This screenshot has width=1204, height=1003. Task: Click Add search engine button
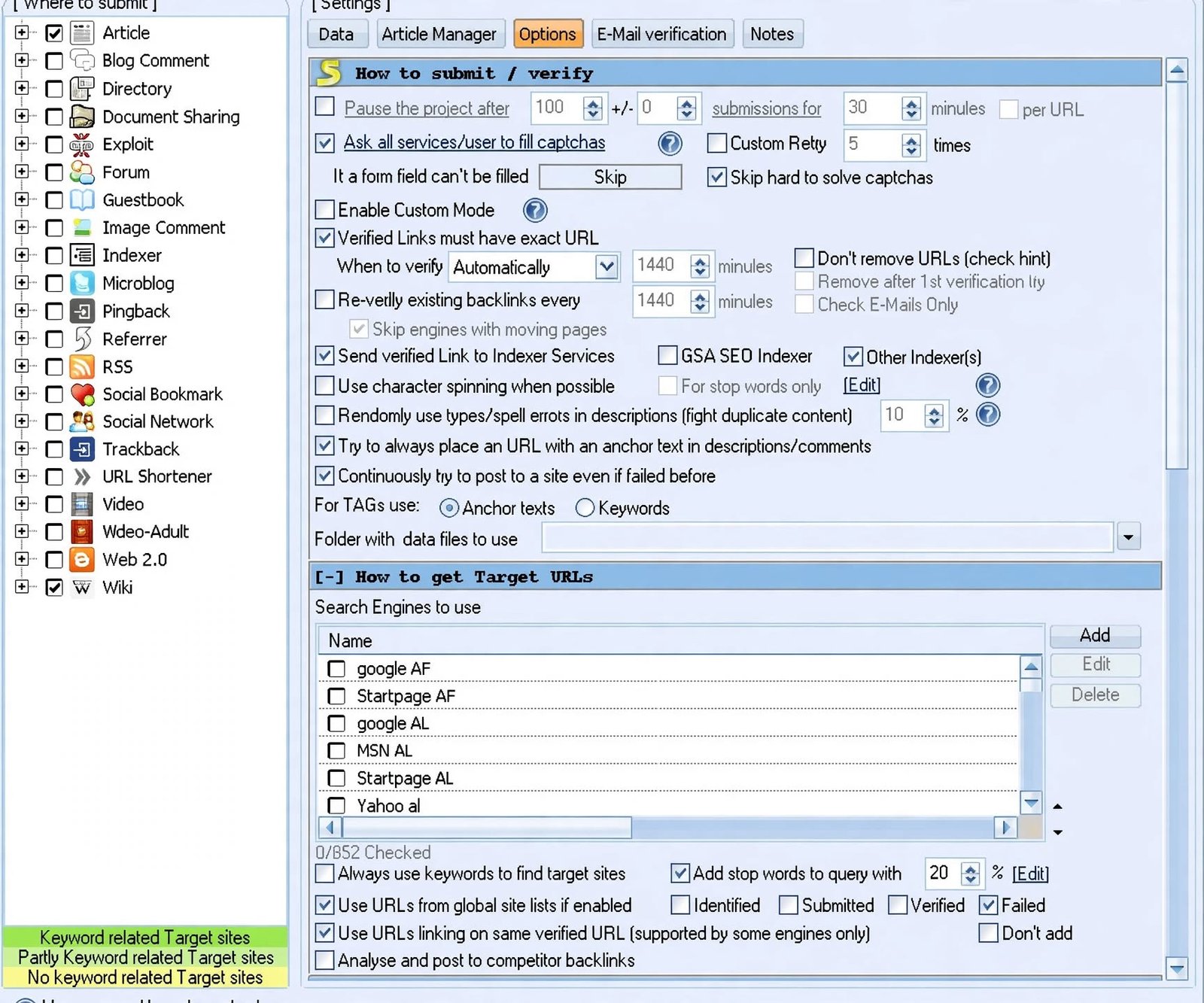pos(1095,636)
